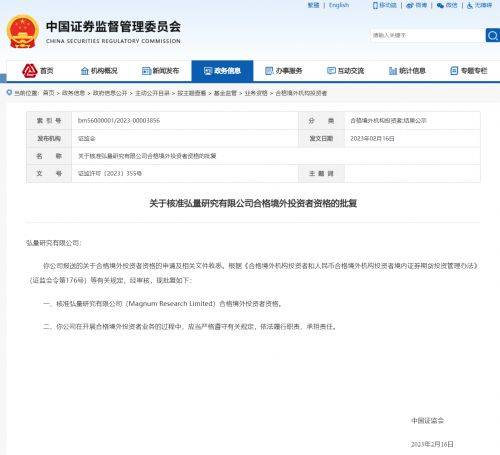The width and height of the screenshot is (500, 455).
Task: Open the 办事服务 navigation tab
Action: coord(284,71)
